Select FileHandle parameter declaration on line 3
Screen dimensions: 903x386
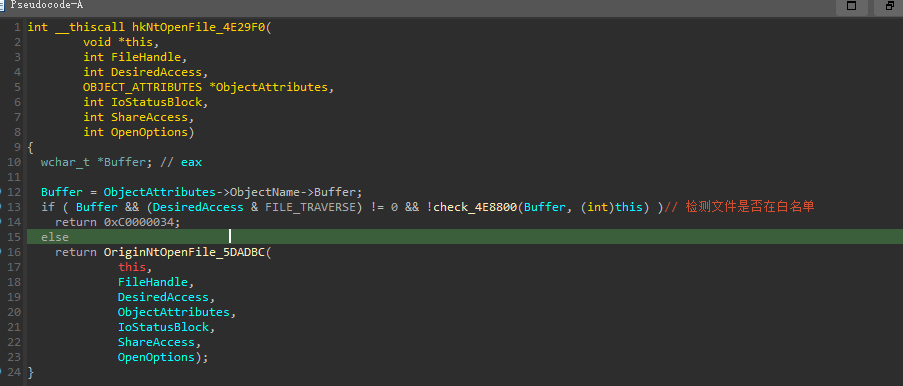coord(132,57)
